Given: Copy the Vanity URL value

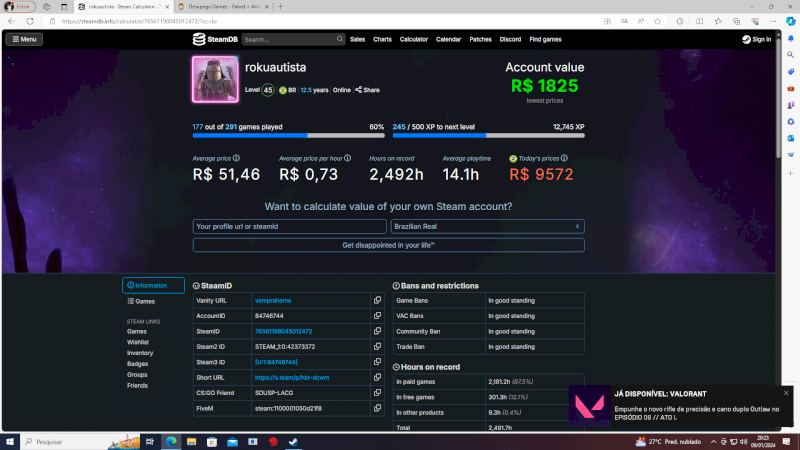Looking at the screenshot, I should (377, 301).
